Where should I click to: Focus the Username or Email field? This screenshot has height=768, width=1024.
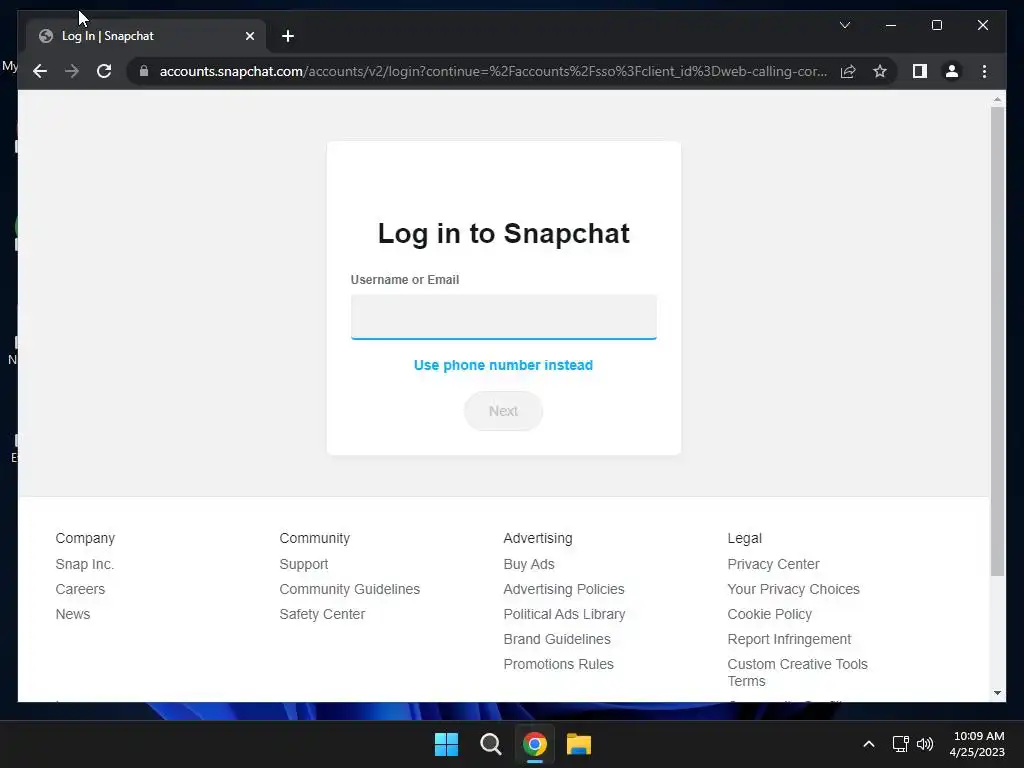pos(504,317)
